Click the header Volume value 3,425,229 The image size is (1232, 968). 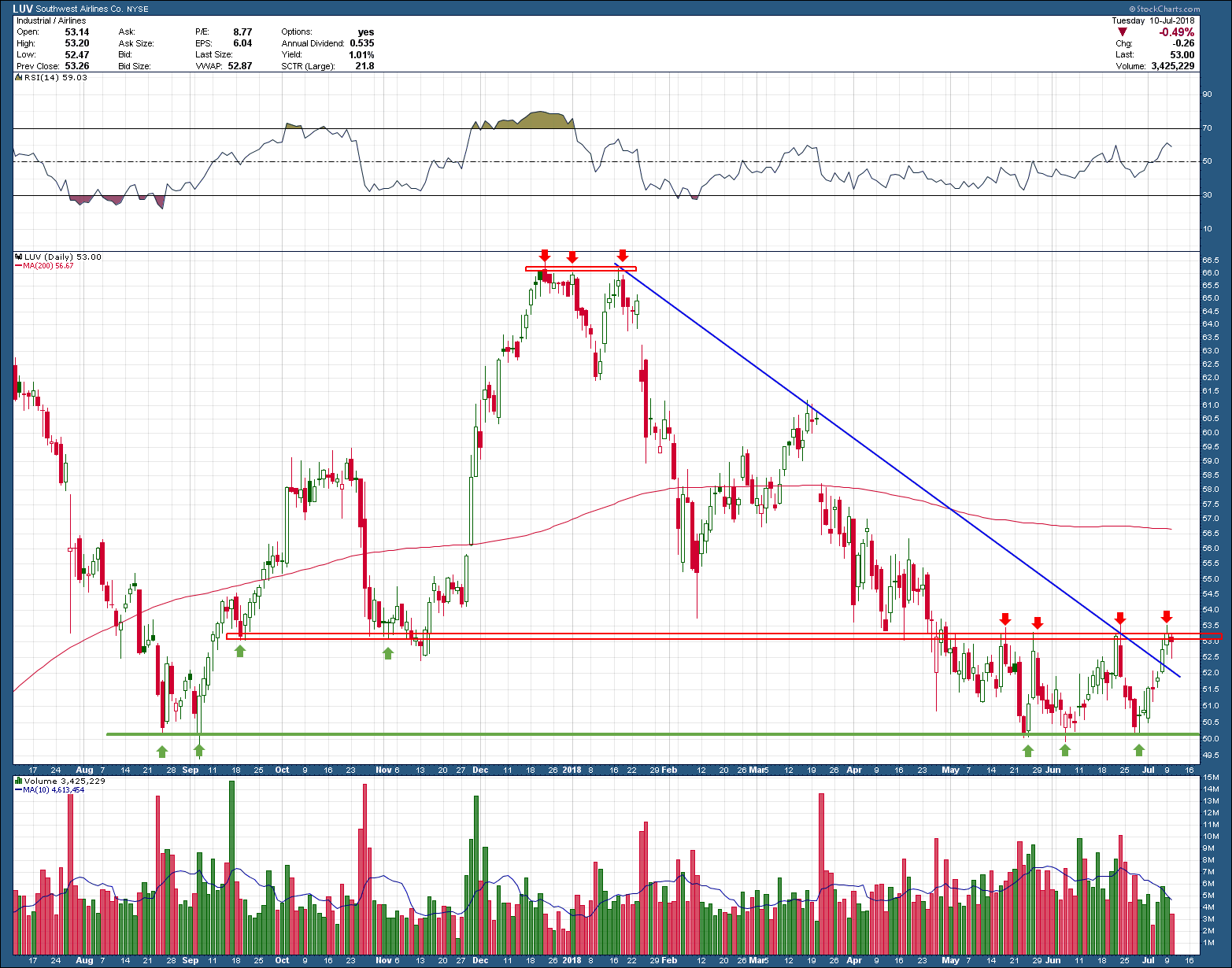(x=1173, y=66)
